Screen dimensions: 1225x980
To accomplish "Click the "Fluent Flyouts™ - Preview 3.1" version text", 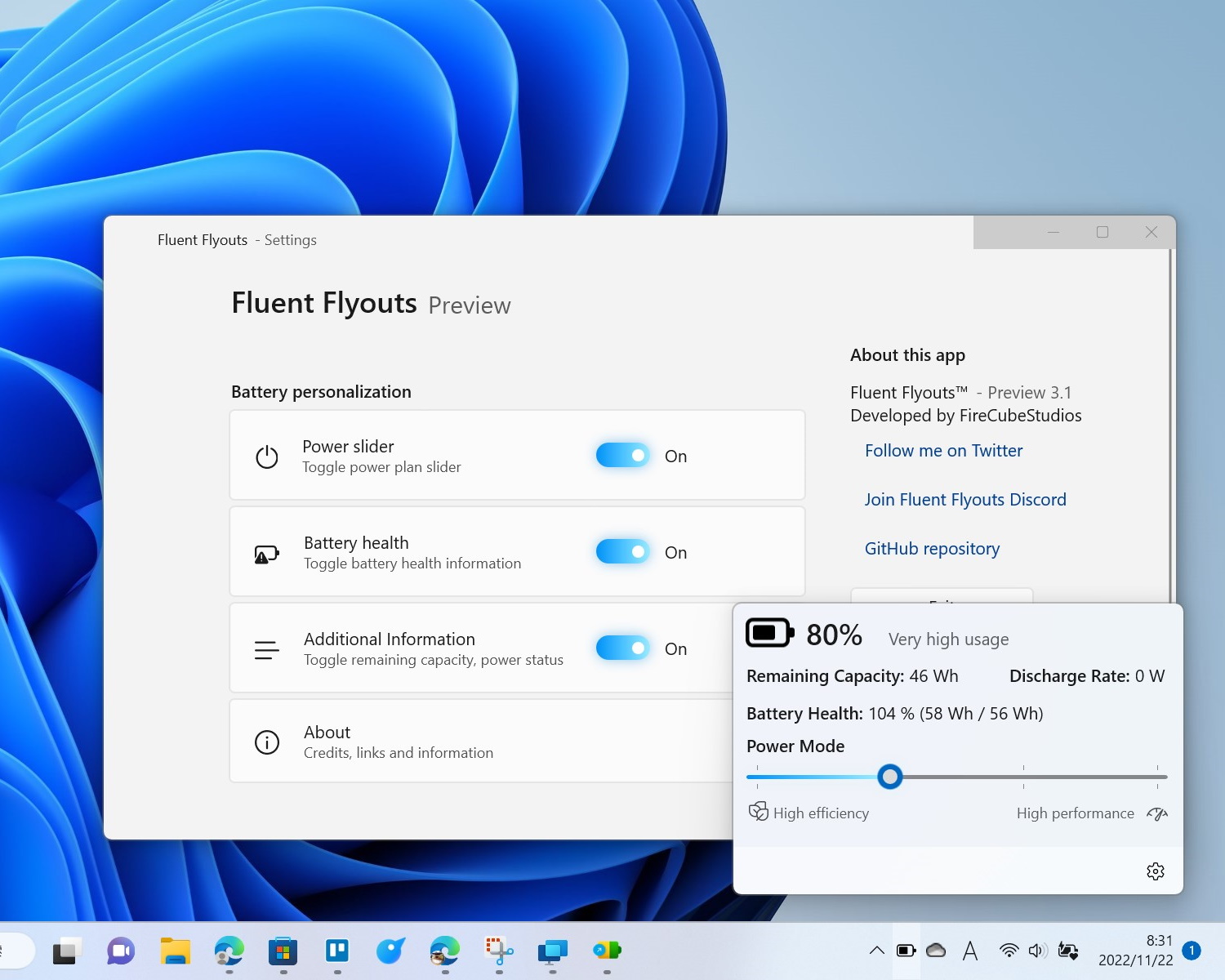I will point(961,393).
